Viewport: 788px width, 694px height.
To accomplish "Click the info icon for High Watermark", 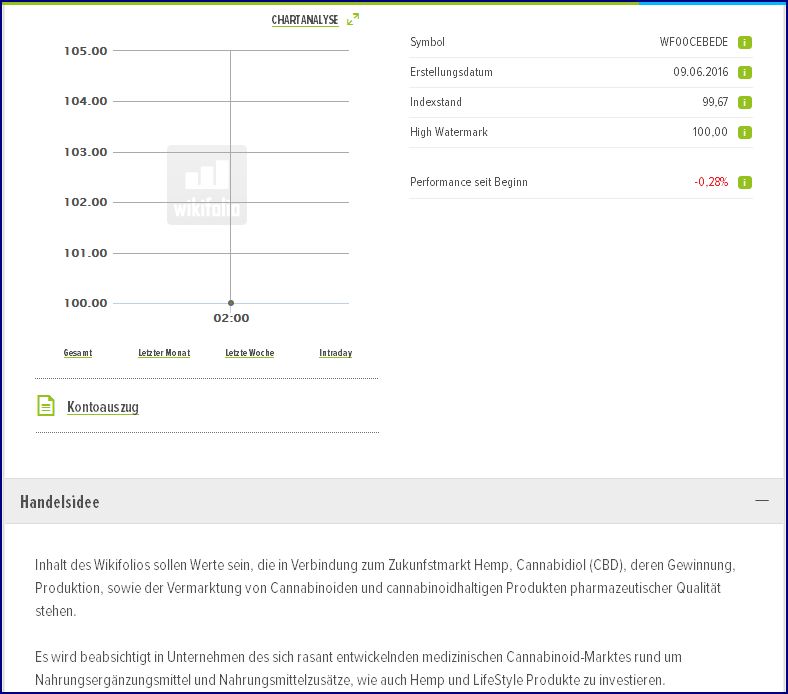I will coord(745,132).
